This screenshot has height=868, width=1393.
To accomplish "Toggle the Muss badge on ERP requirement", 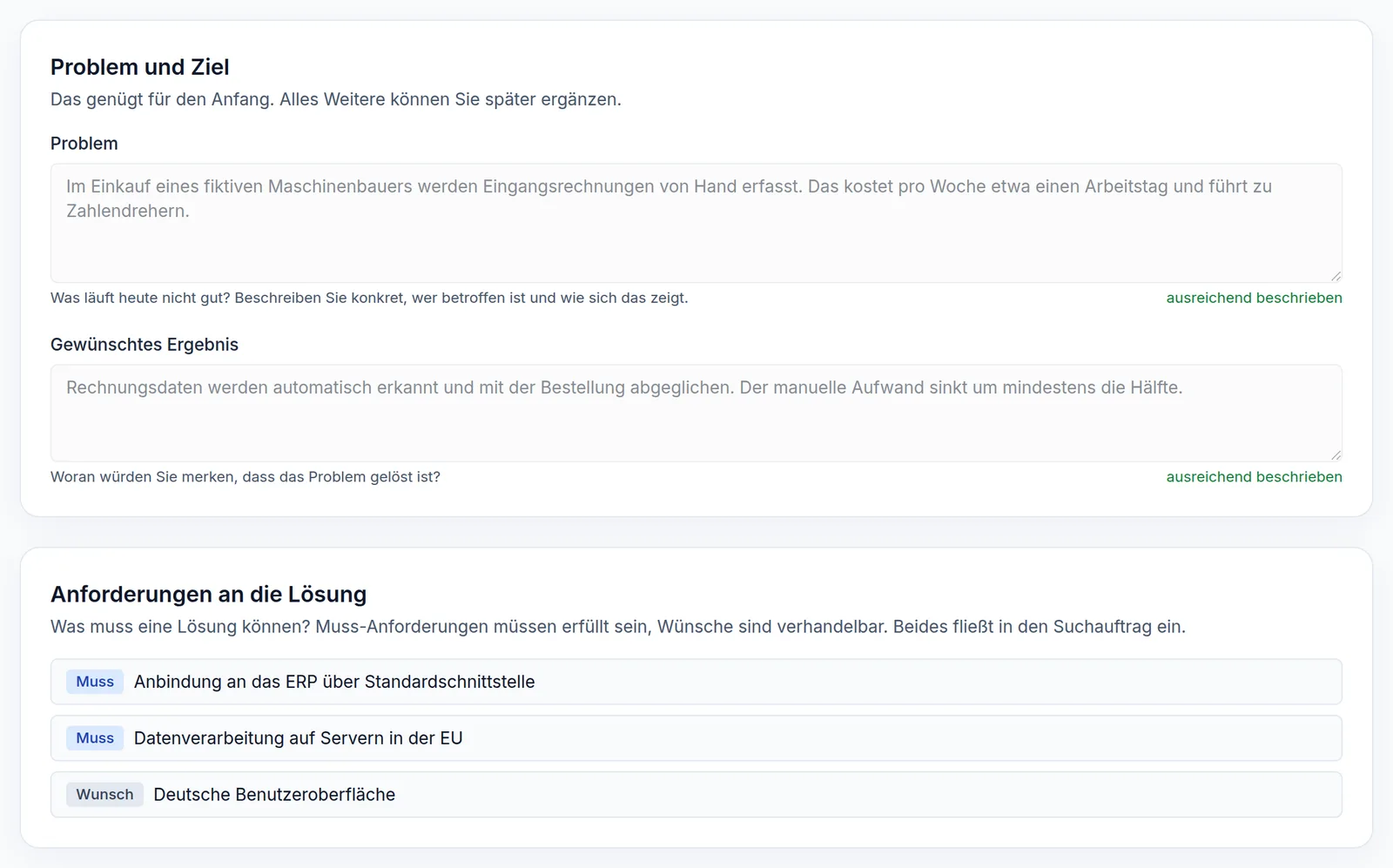I will pos(95,682).
